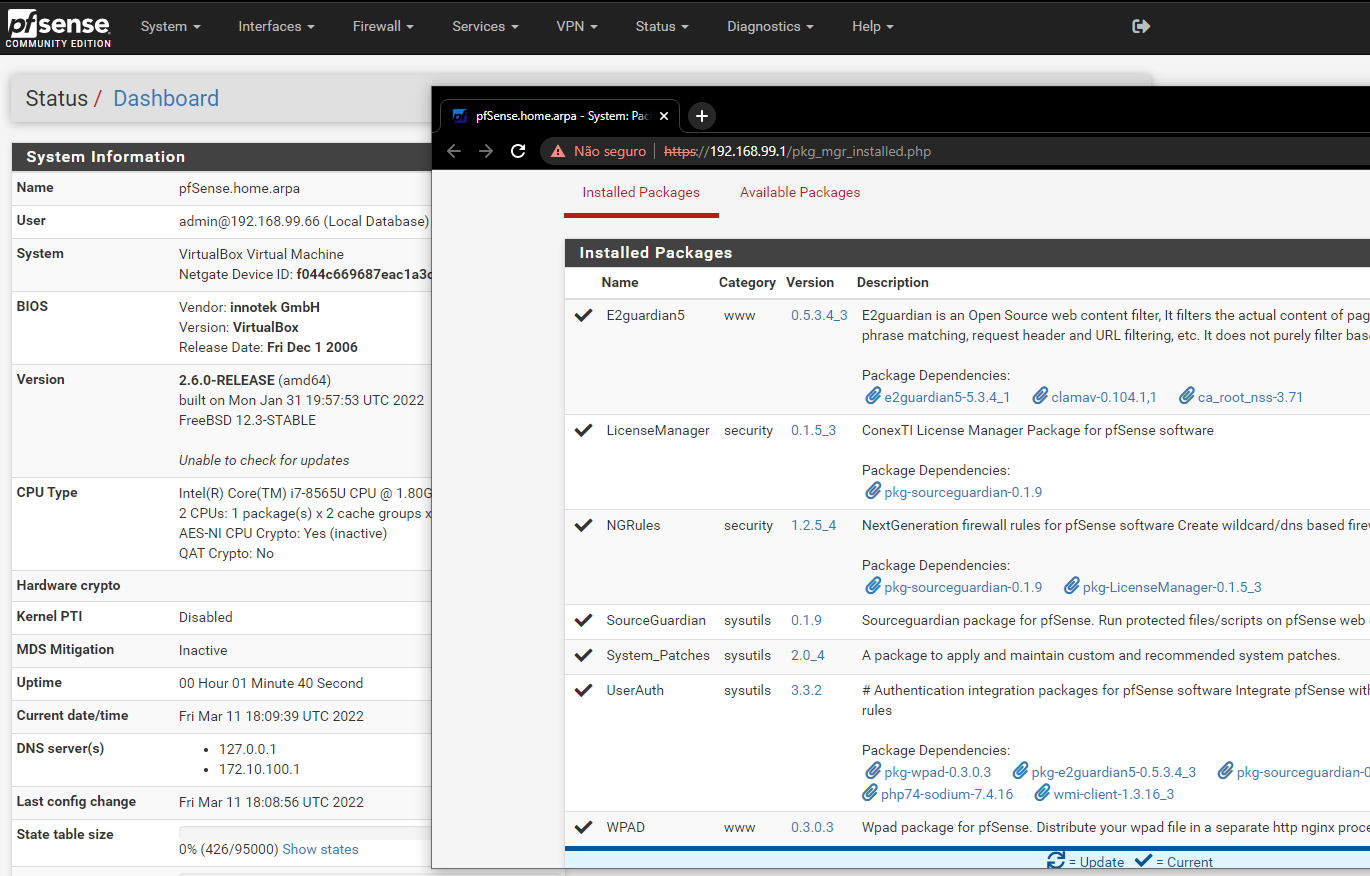Click the Version column header

(810, 282)
